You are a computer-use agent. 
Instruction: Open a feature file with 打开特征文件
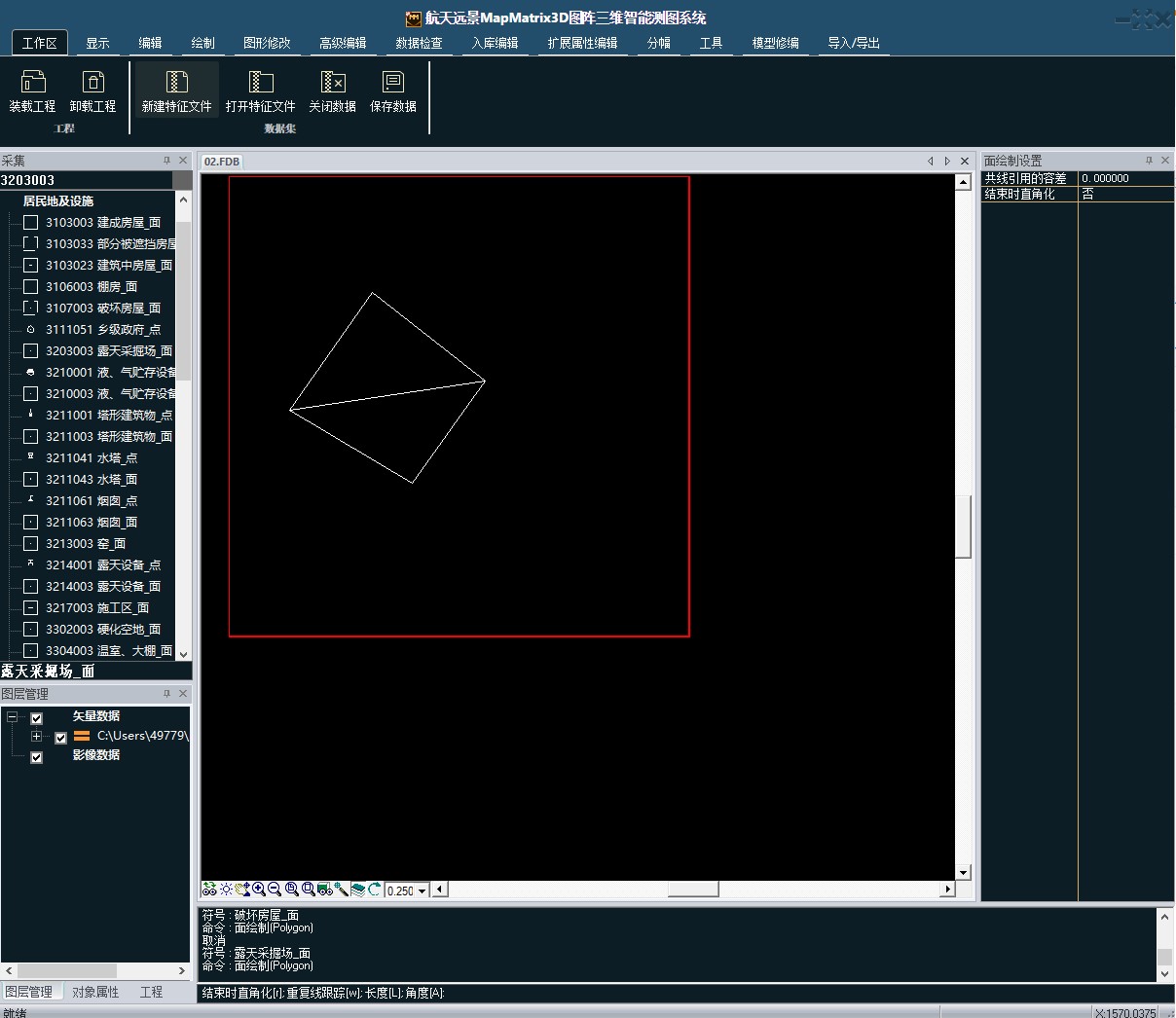click(260, 84)
